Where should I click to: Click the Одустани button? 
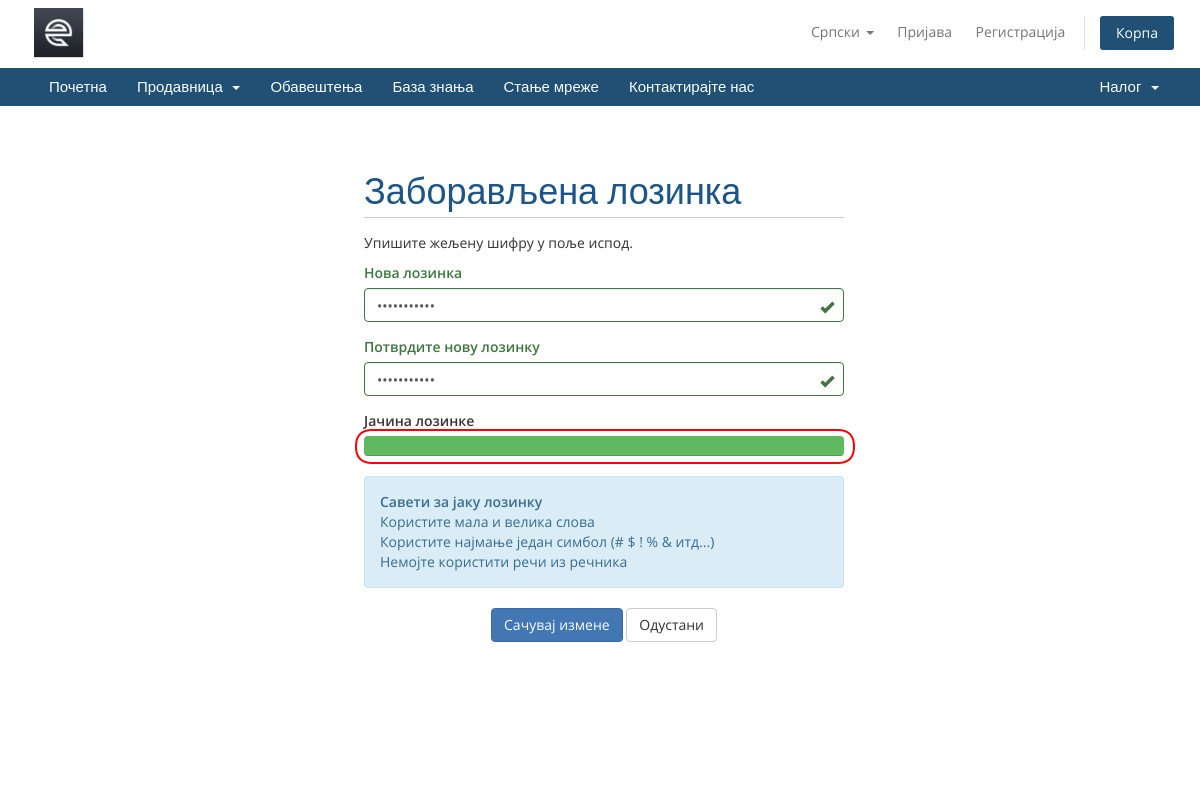[671, 625]
